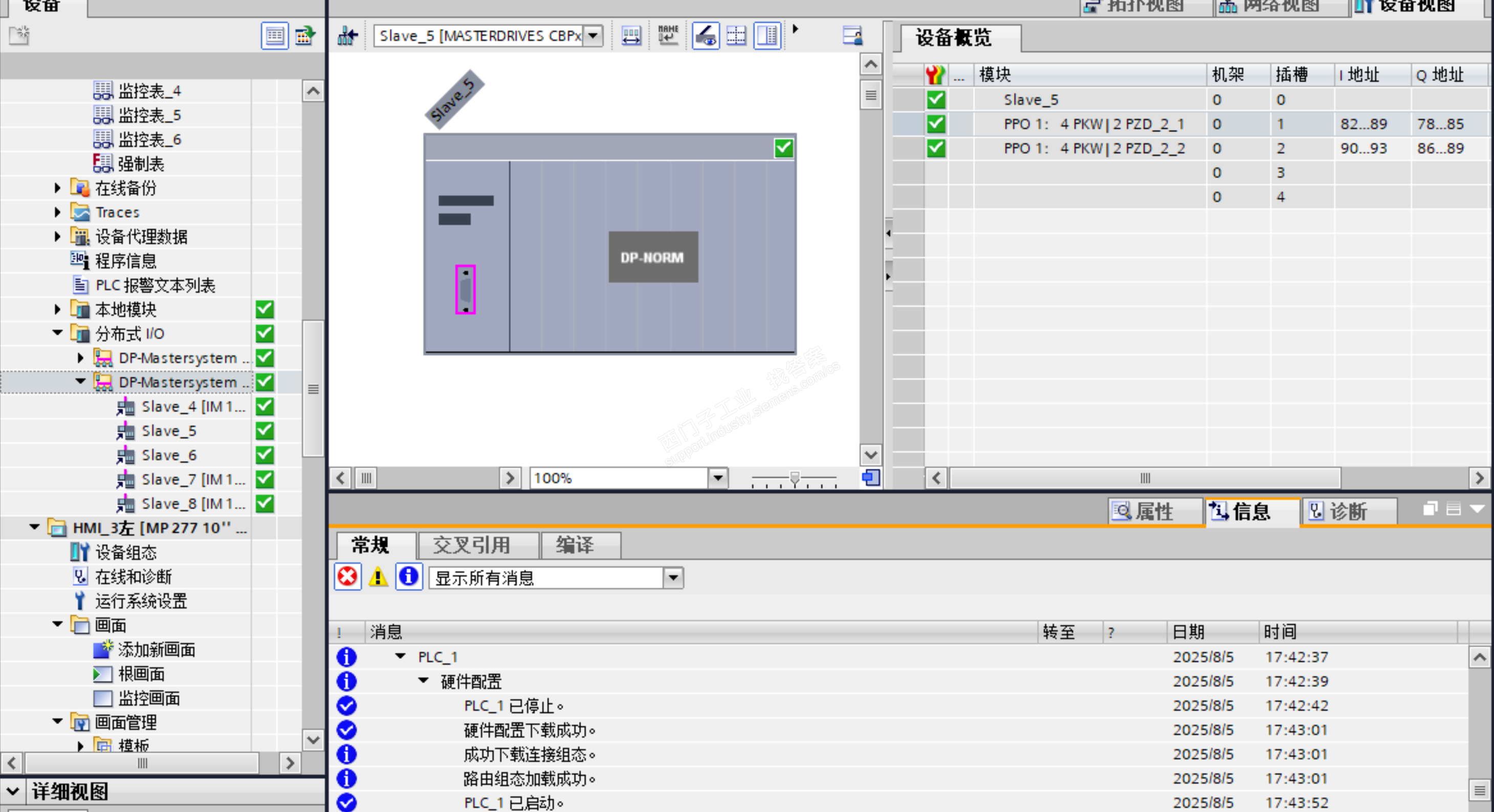
Task: Click the NAME assign device name icon
Action: [x=668, y=36]
